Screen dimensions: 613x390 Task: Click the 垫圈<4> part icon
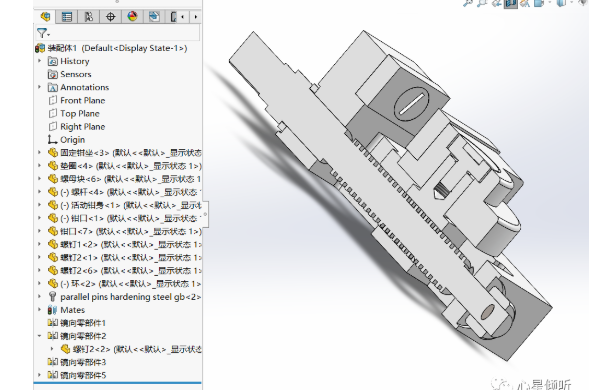(53, 166)
